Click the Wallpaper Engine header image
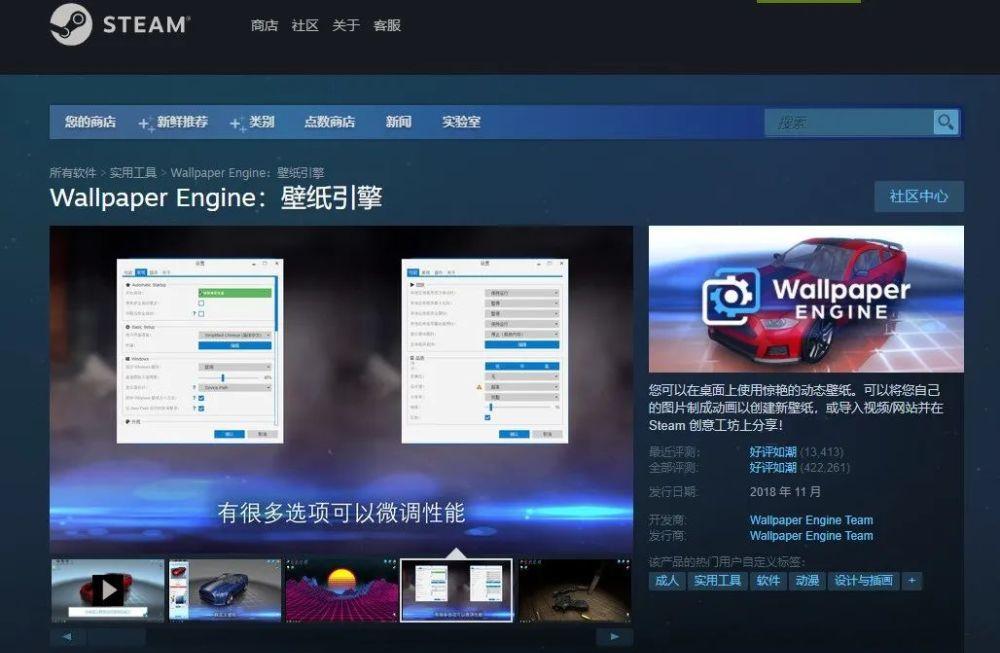 tap(806, 299)
